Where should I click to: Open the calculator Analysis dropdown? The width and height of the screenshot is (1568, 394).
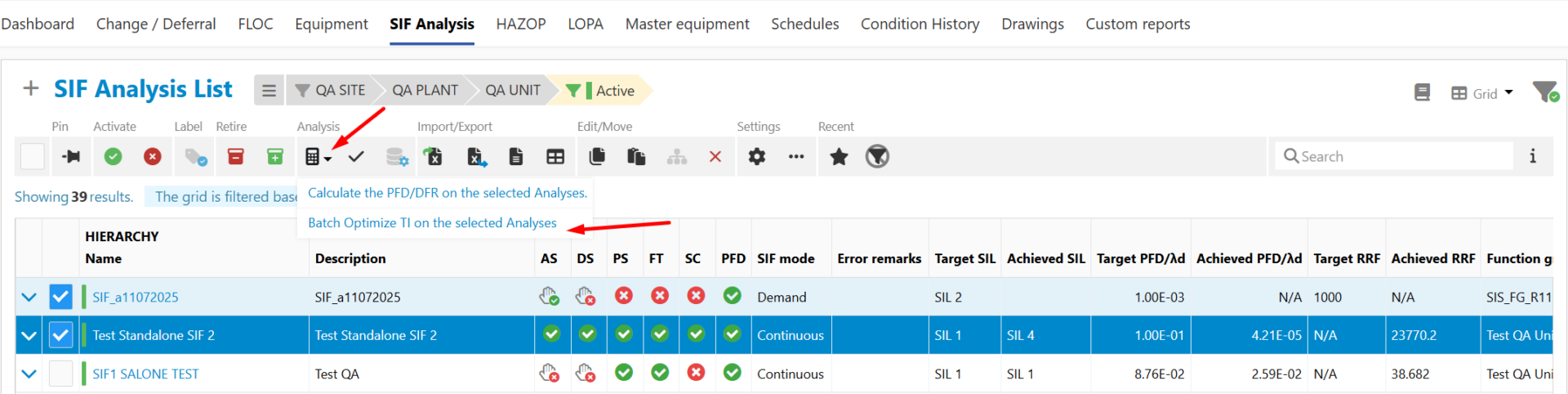318,156
